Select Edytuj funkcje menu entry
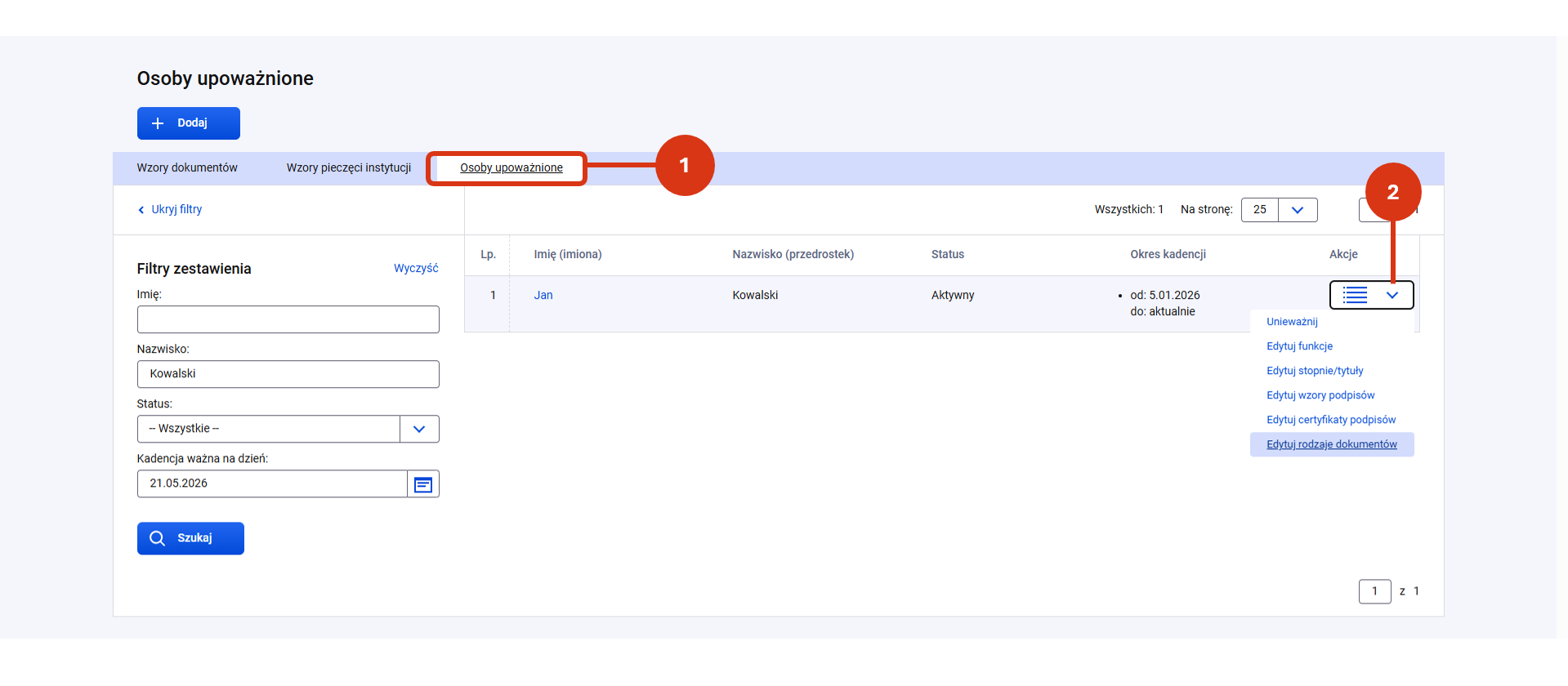This screenshot has width=1568, height=686. tap(1299, 346)
